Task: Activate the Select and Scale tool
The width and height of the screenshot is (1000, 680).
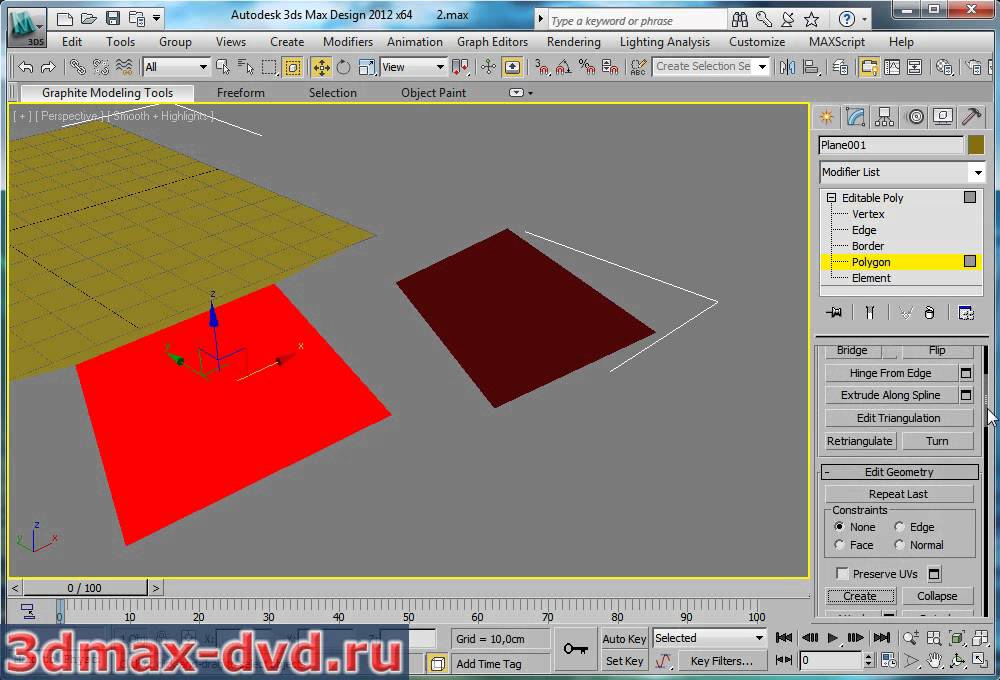Action: pyautogui.click(x=367, y=66)
